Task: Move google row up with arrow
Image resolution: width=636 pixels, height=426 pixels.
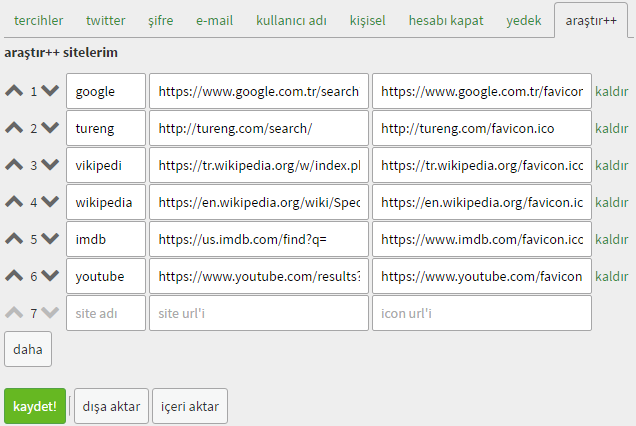Action: (14, 91)
